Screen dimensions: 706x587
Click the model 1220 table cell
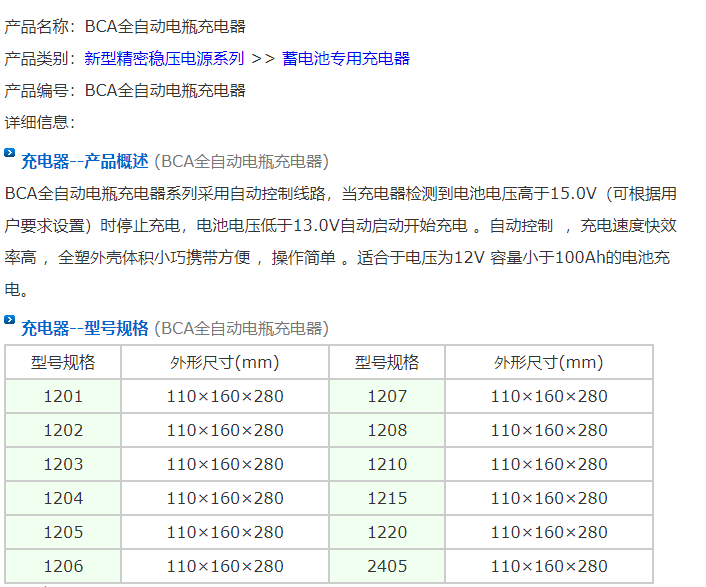387,532
